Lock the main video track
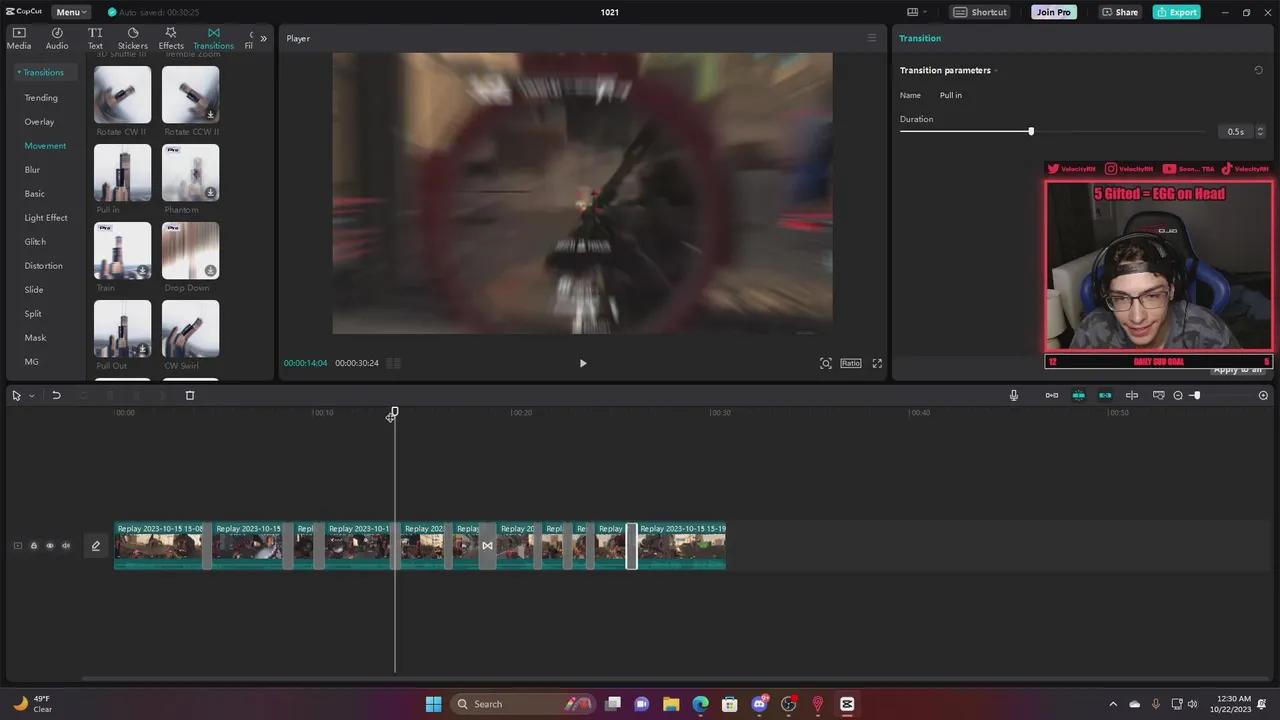This screenshot has height=720, width=1280. coord(33,546)
